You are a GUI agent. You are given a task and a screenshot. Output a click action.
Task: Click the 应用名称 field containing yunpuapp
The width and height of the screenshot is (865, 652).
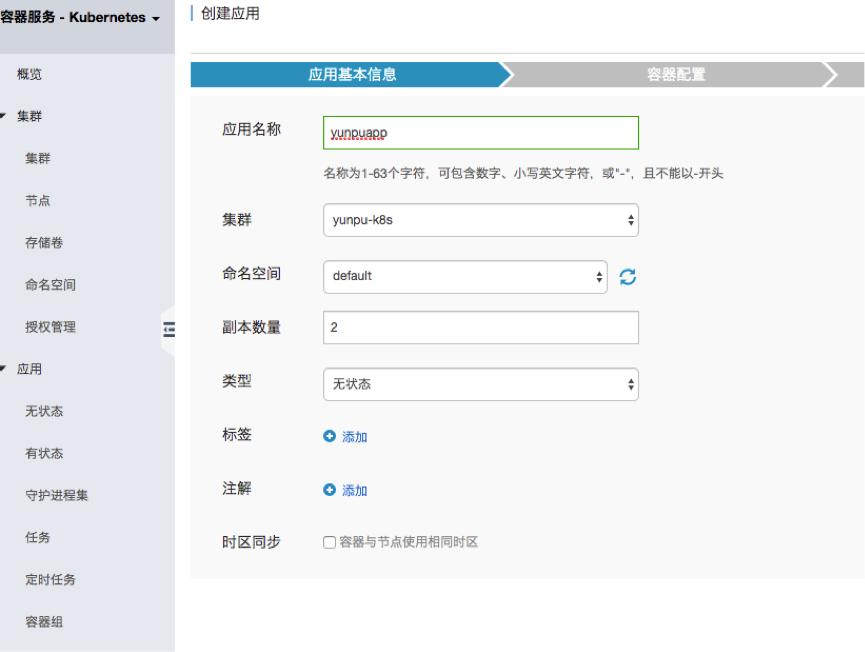pyautogui.click(x=480, y=132)
